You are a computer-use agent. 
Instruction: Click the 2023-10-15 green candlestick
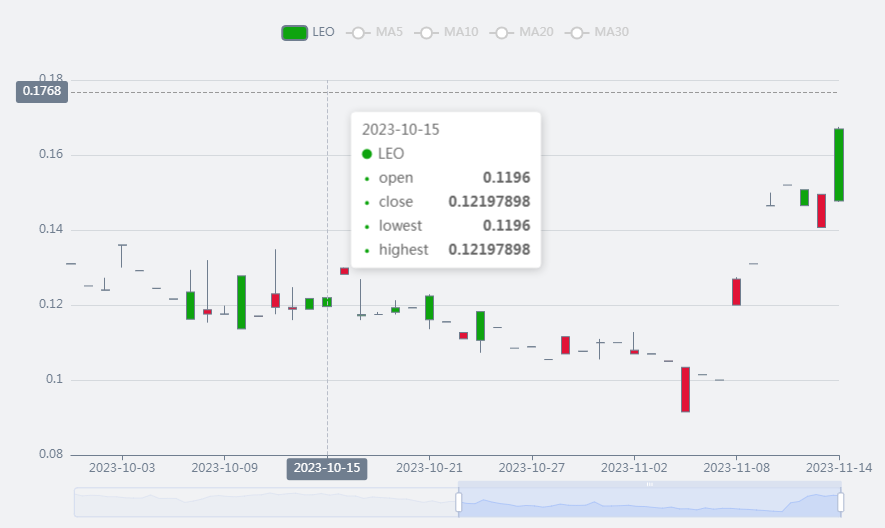tap(327, 302)
